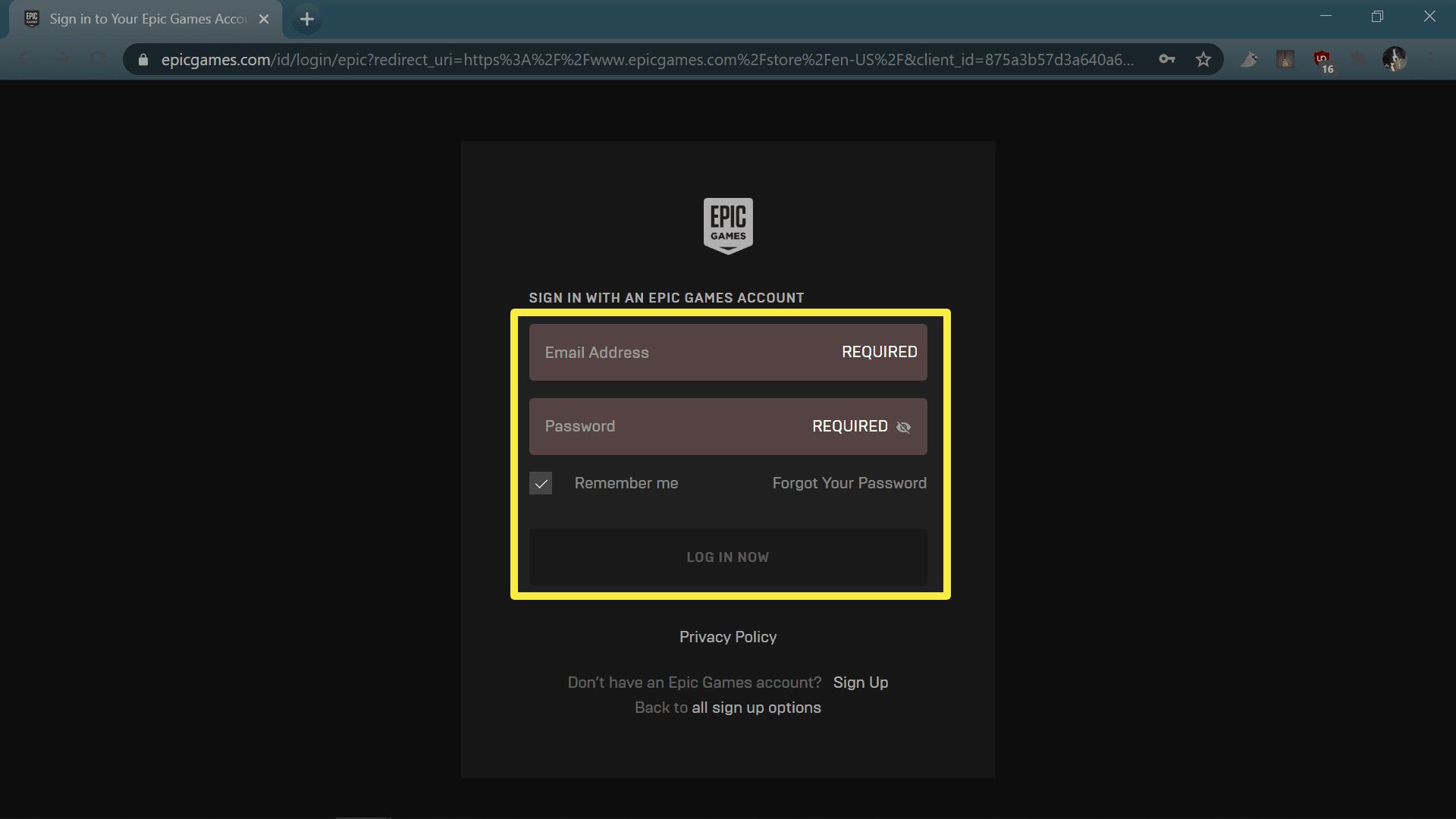1456x819 pixels.
Task: Toggle password visibility eye icon
Action: click(x=903, y=427)
